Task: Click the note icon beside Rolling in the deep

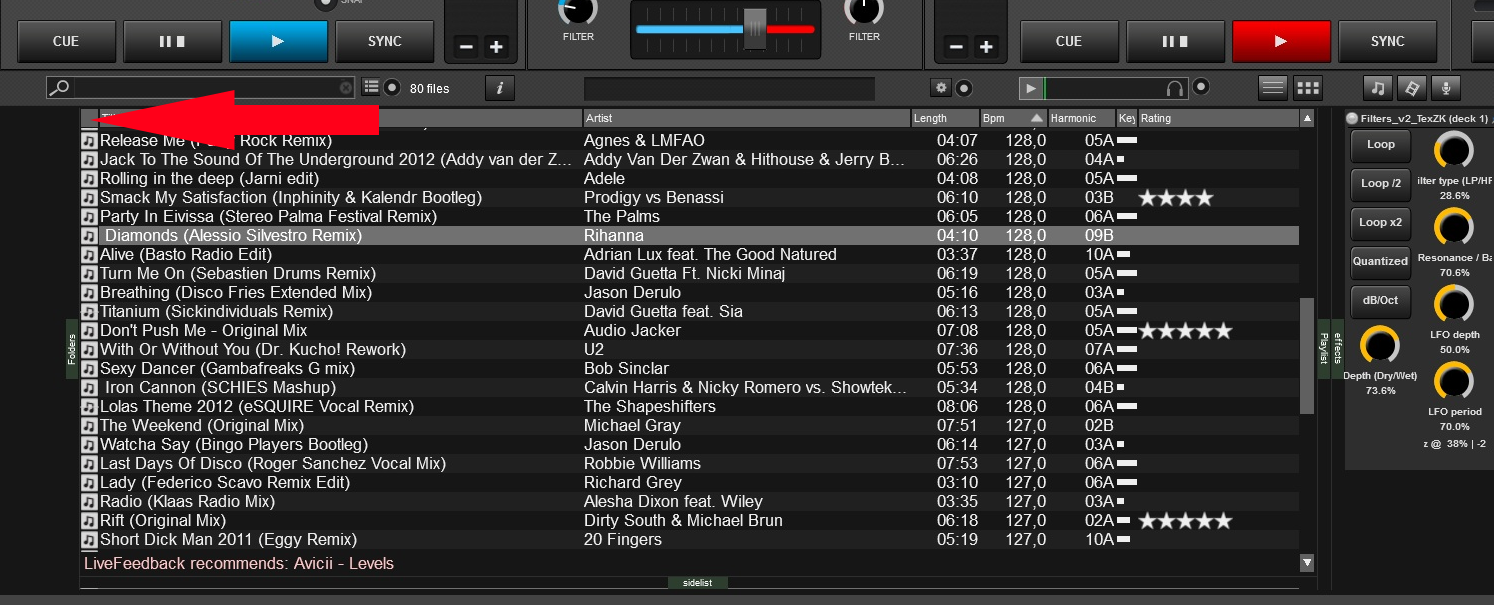Action: point(89,179)
